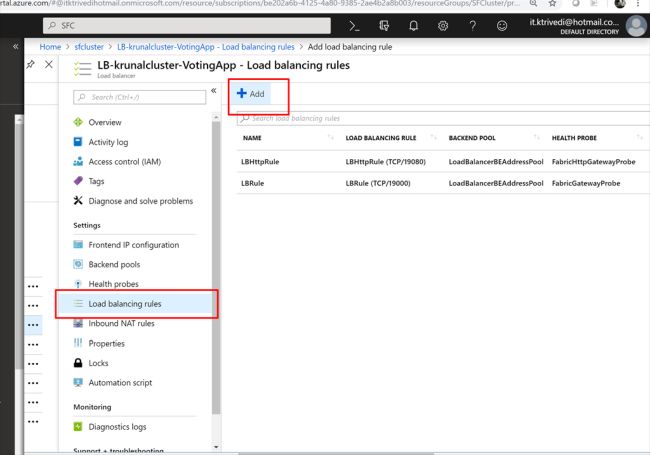This screenshot has height=455, width=650.
Task: Click FabricHttpGatewayProbe cell
Action: [593, 162]
